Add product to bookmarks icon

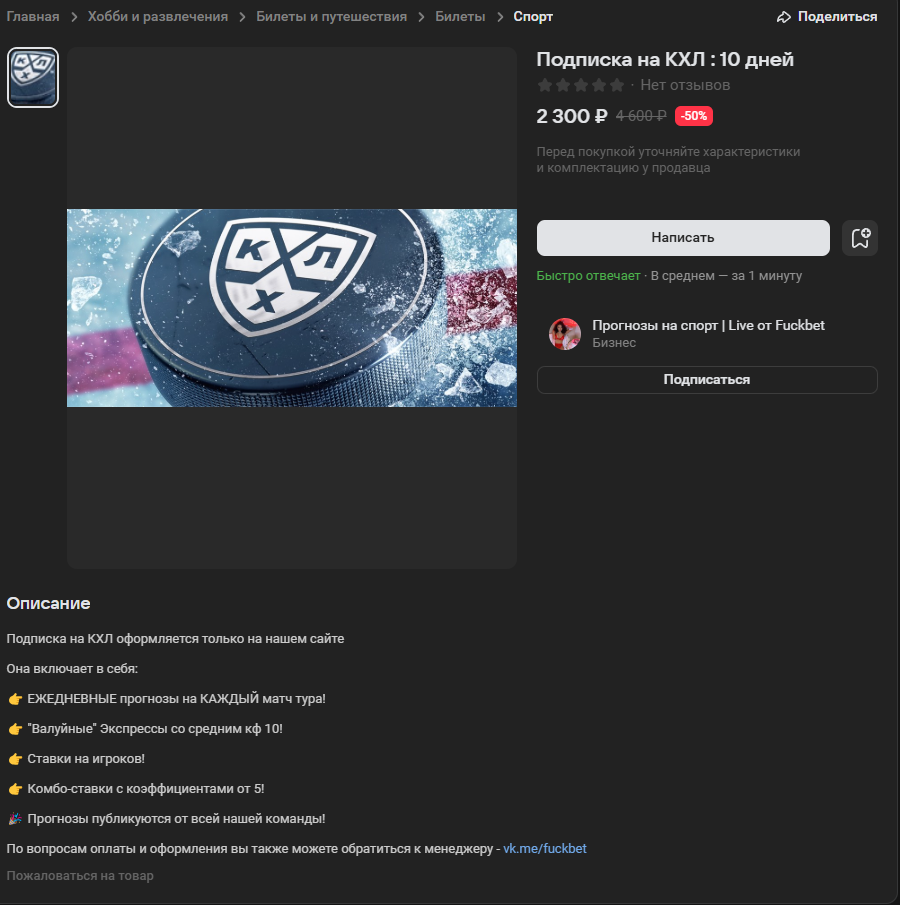[x=860, y=238]
